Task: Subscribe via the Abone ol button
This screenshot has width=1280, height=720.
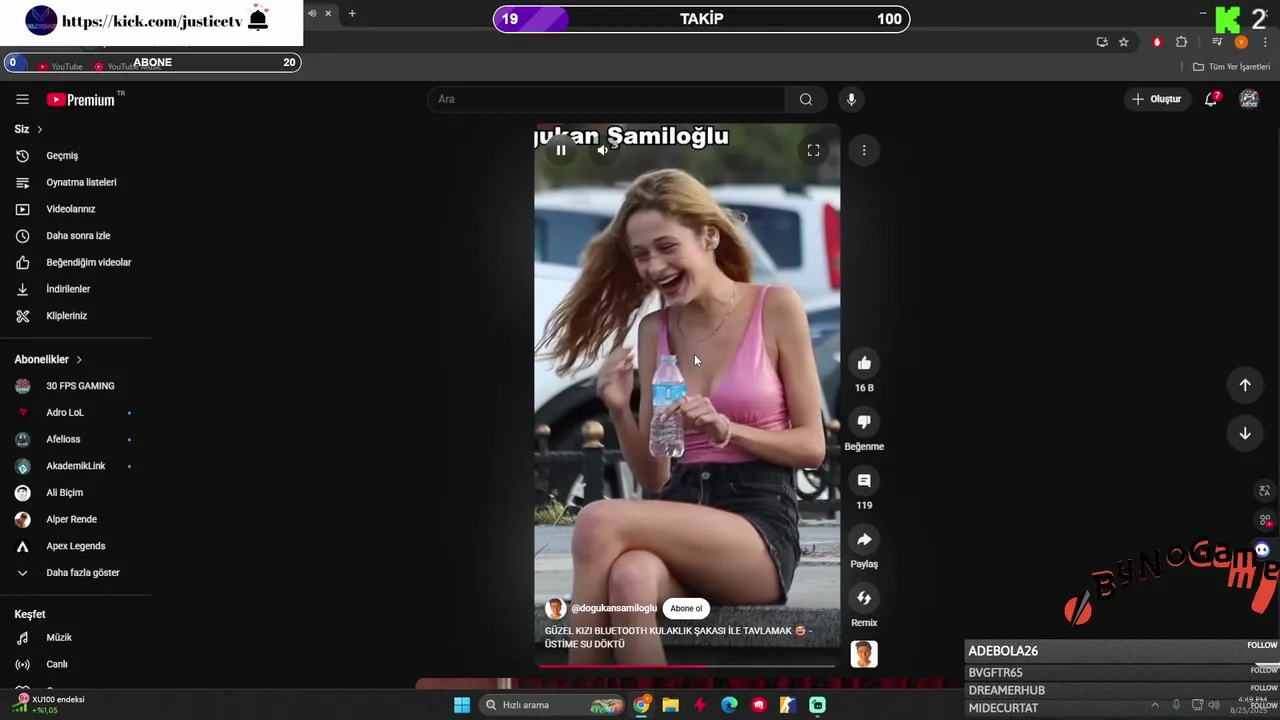Action: click(x=686, y=608)
